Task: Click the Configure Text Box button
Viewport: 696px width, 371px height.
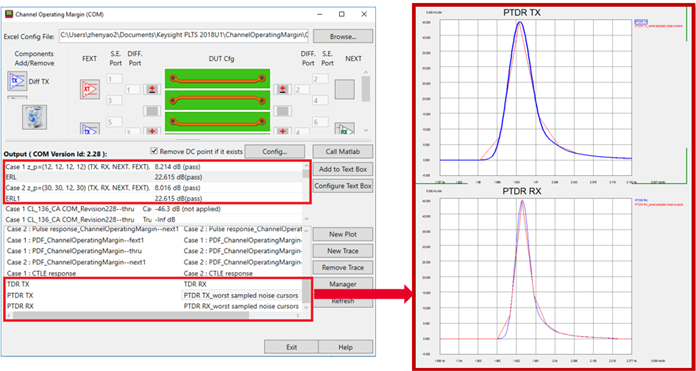Action: tap(342, 186)
